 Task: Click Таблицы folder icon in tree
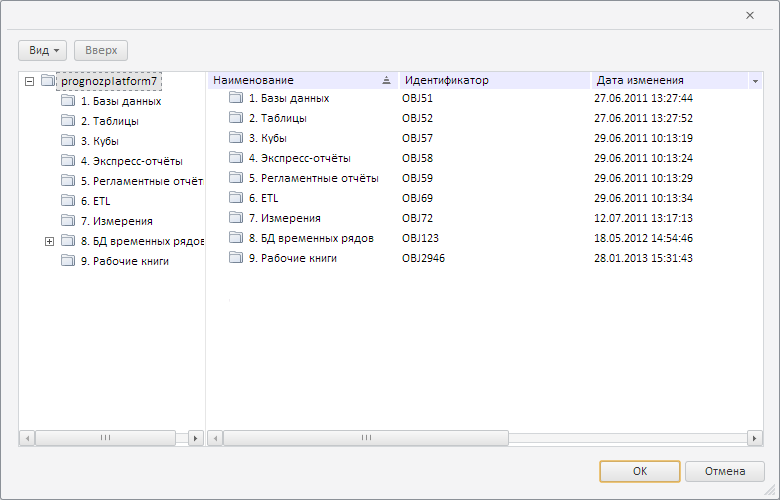(68, 121)
